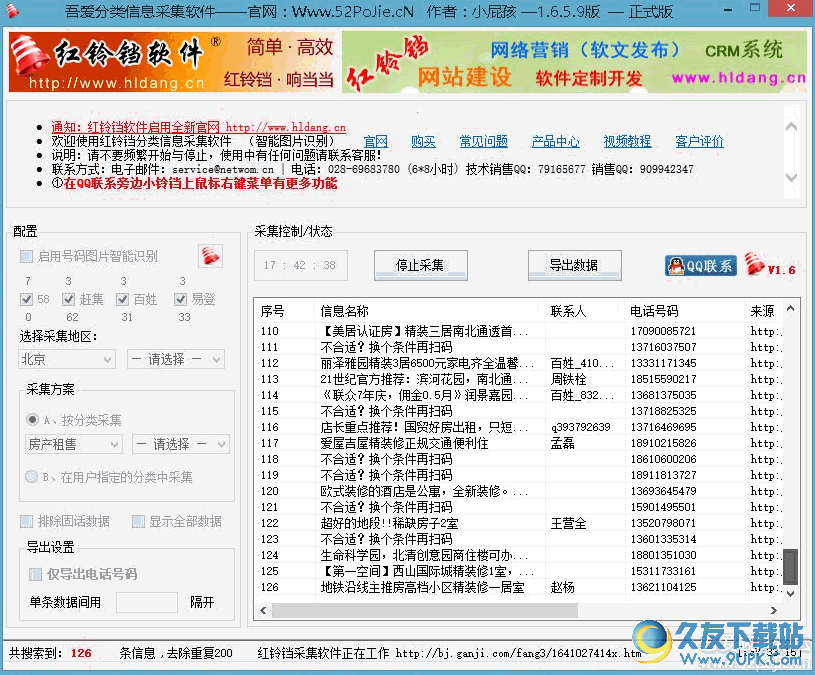Click the 单条数据间用 separator input field
This screenshot has height=675, width=815.
click(147, 602)
